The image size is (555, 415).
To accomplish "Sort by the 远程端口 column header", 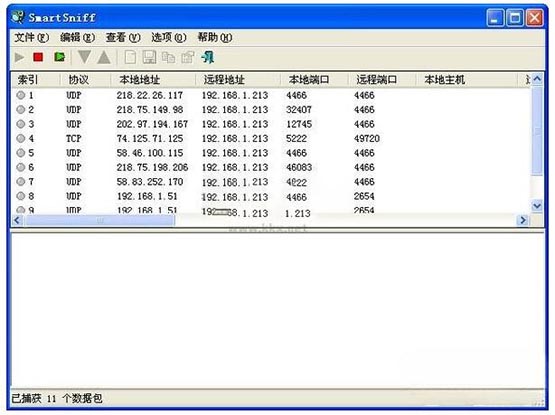I will pyautogui.click(x=382, y=80).
